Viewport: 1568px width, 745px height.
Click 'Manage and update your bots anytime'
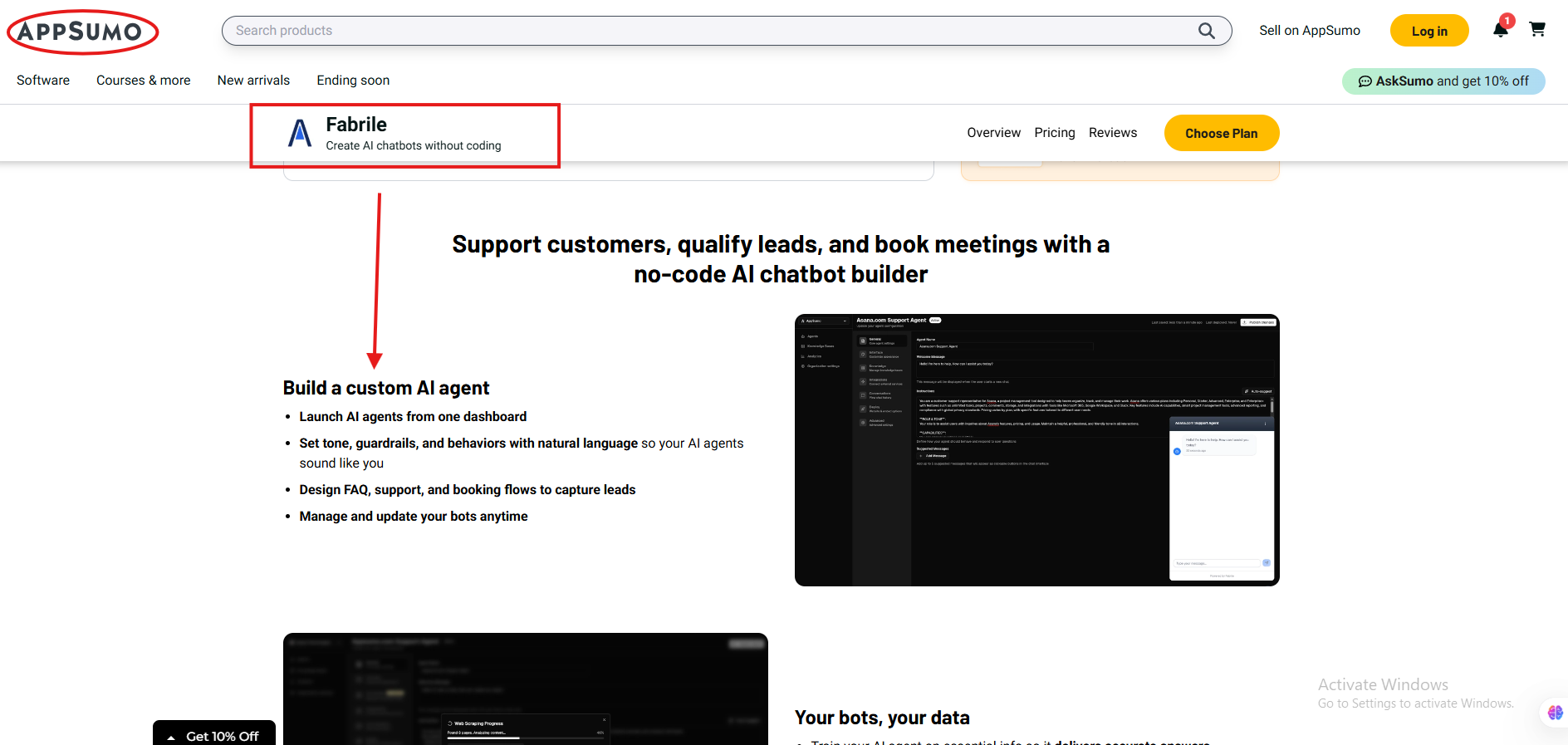pyautogui.click(x=414, y=517)
